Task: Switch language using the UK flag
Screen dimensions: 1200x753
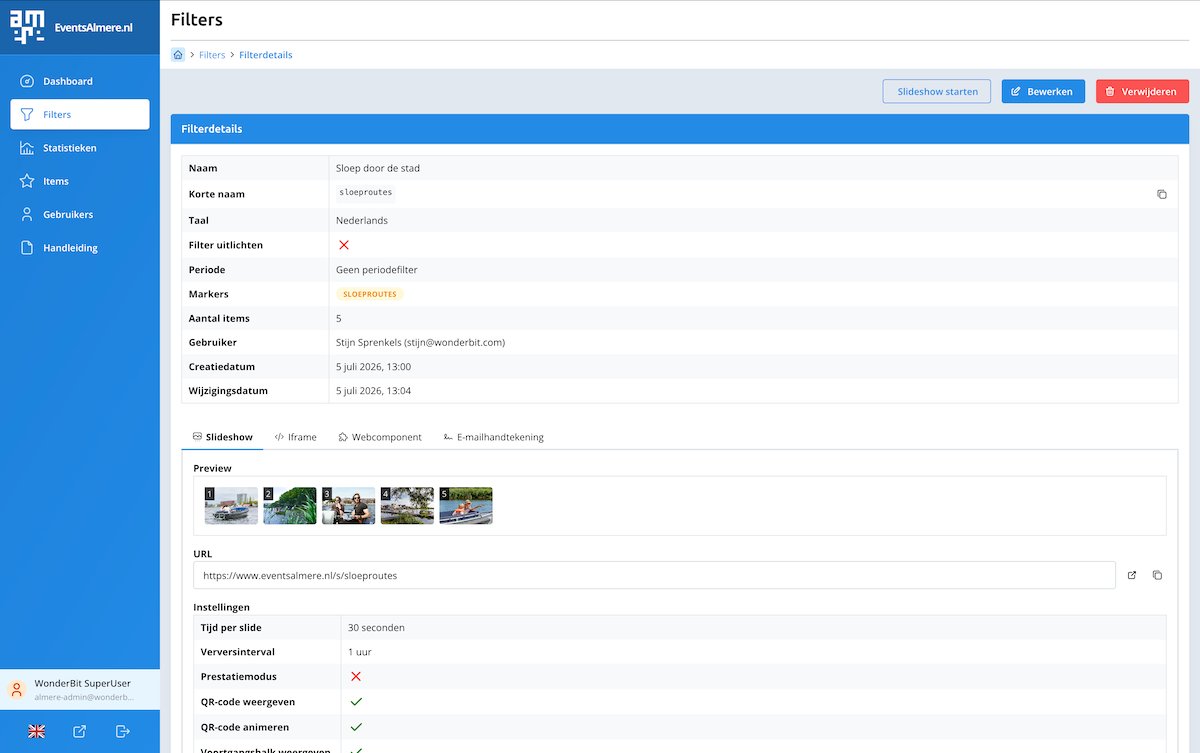Action: tap(37, 731)
